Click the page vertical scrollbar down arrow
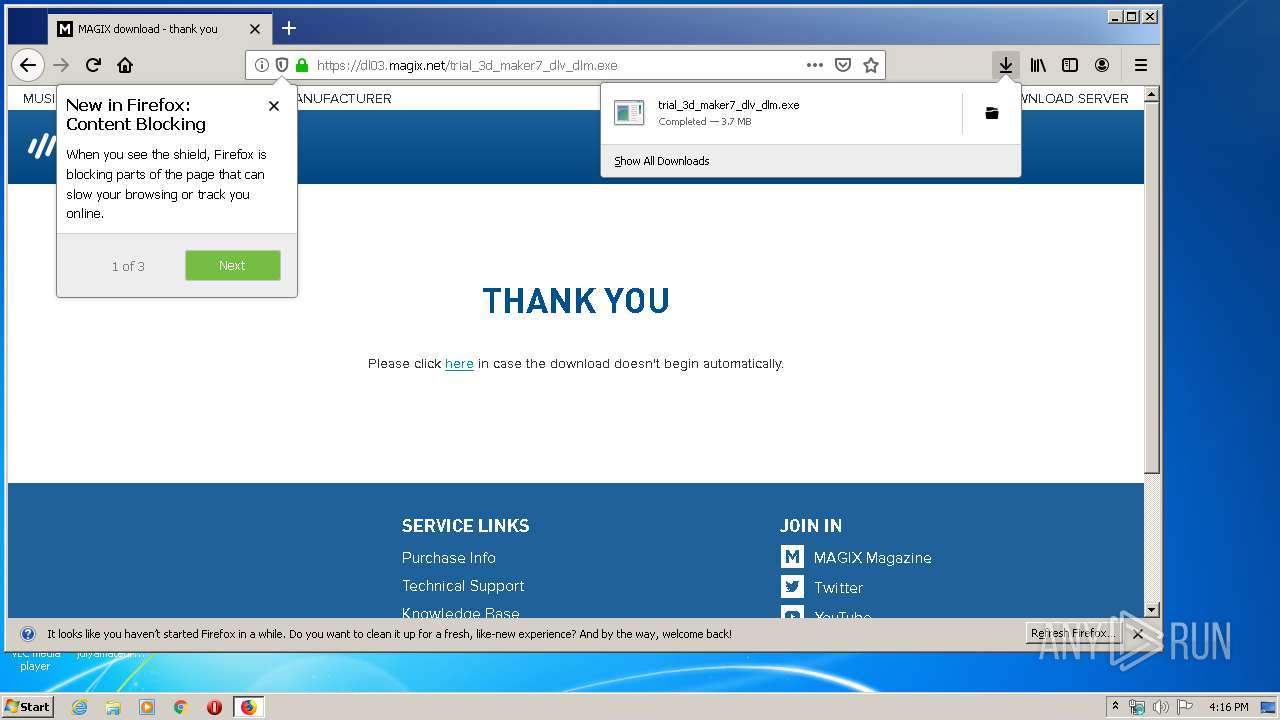The image size is (1280, 720). [1152, 610]
